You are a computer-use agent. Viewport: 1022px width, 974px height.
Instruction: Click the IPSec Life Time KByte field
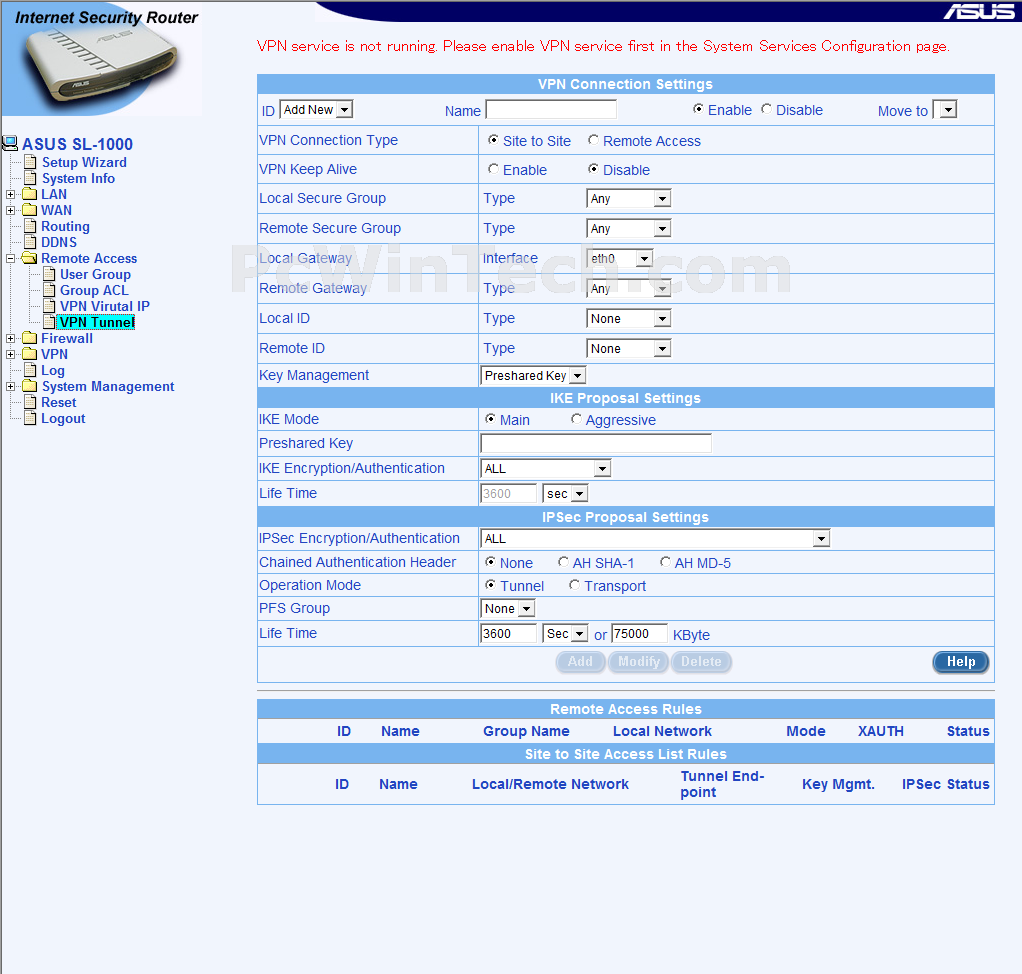click(639, 633)
